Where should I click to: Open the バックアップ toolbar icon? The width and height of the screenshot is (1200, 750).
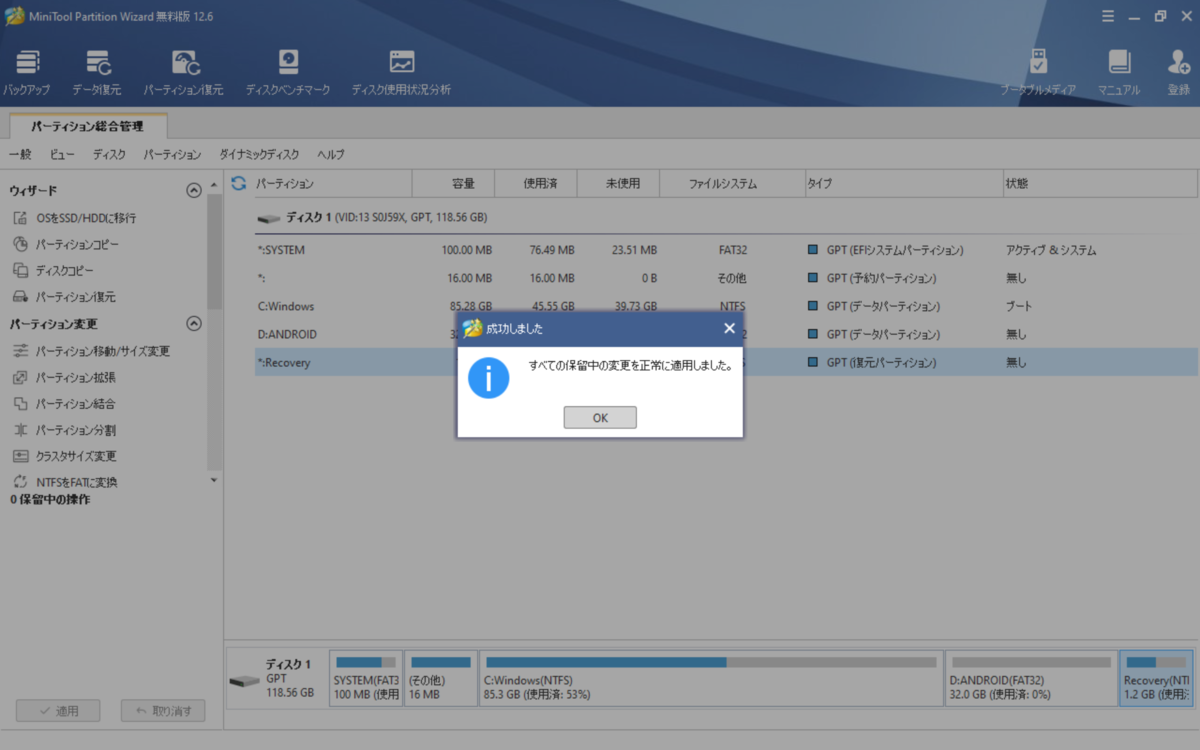(27, 74)
